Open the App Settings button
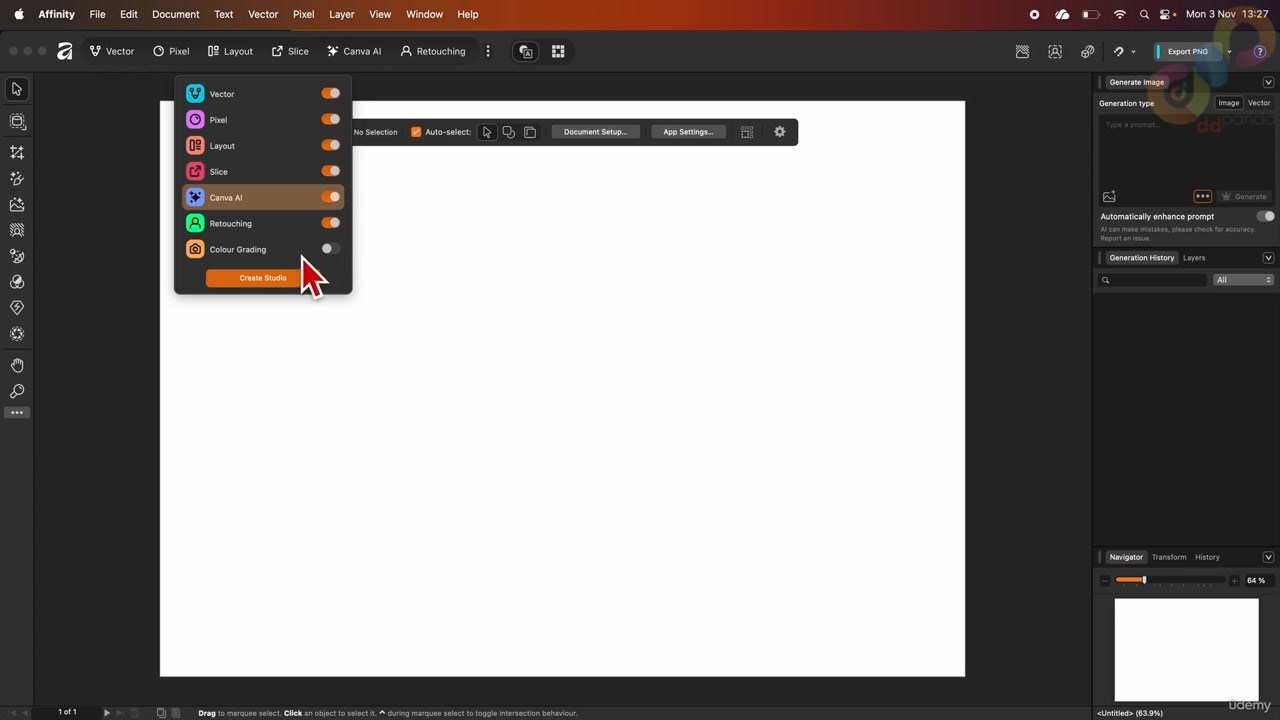1280x720 pixels. (x=688, y=132)
